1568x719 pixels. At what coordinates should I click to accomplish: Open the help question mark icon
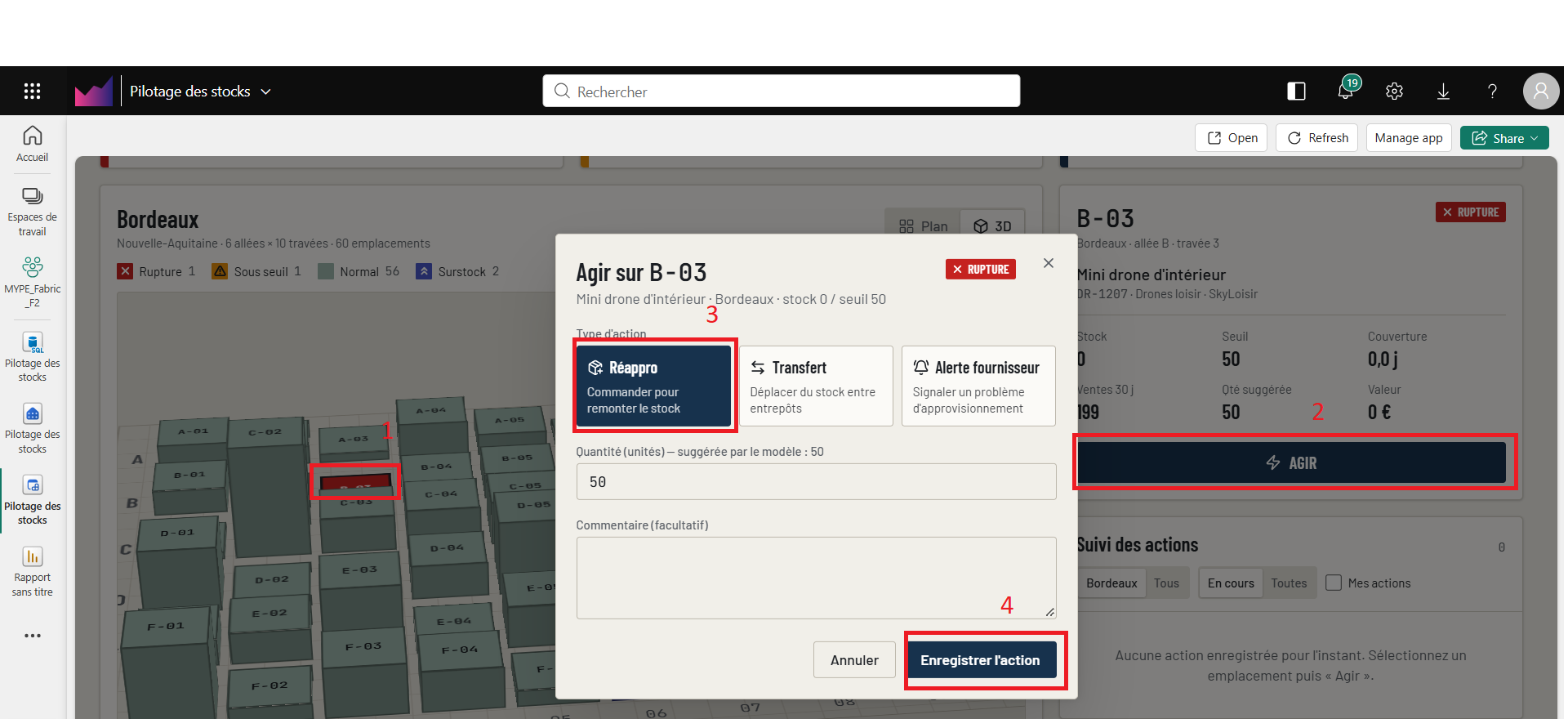[x=1492, y=91]
